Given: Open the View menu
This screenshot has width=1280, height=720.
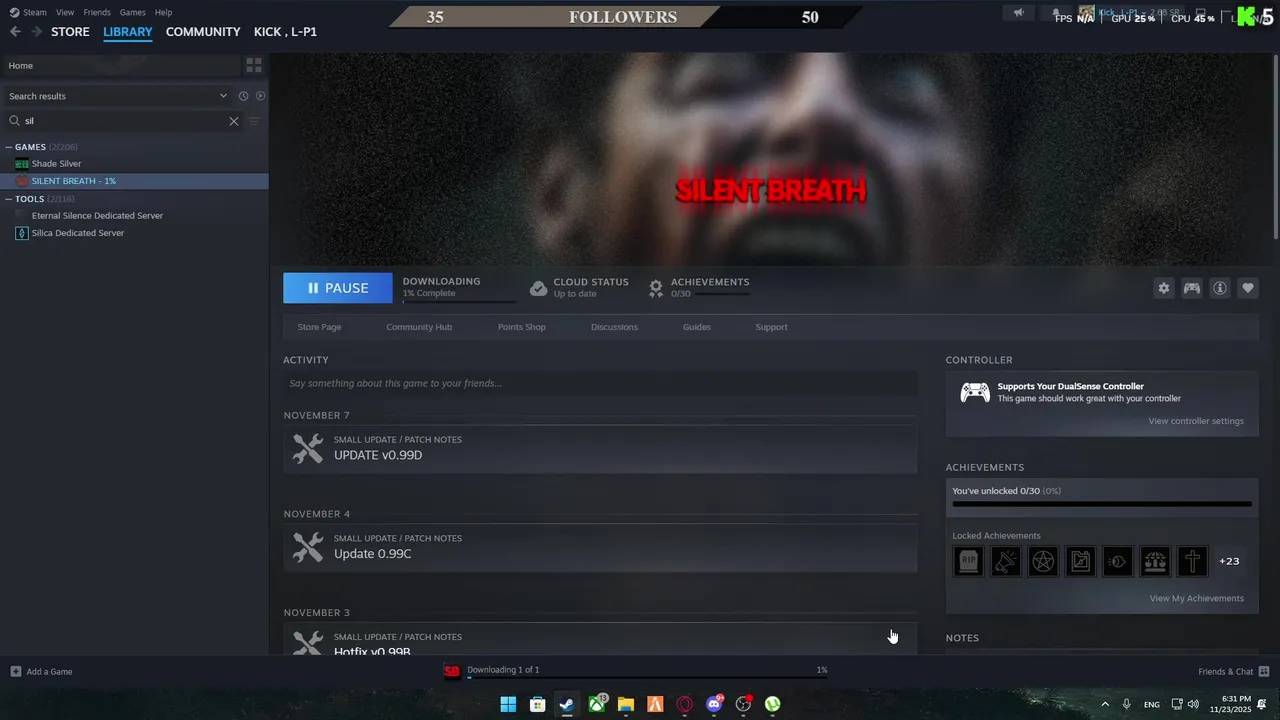Looking at the screenshot, I should coord(65,12).
